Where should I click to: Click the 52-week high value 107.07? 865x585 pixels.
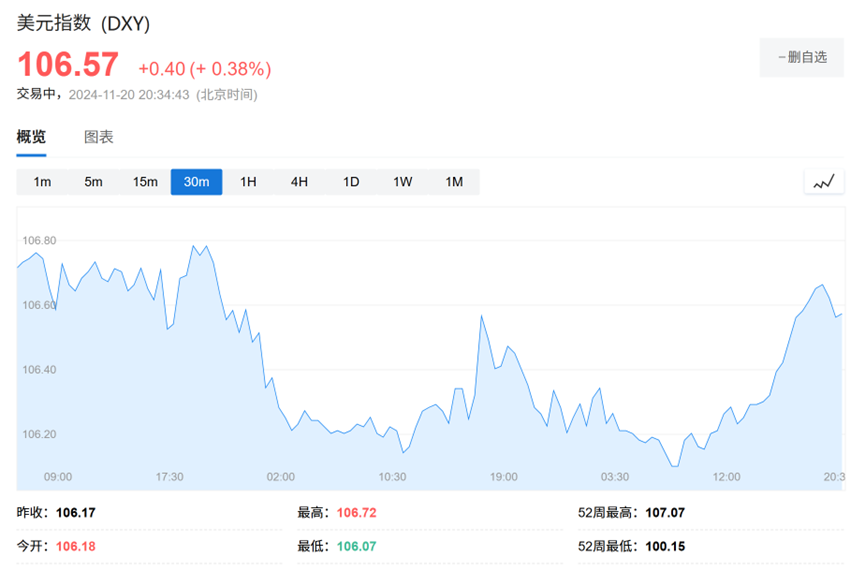664,513
